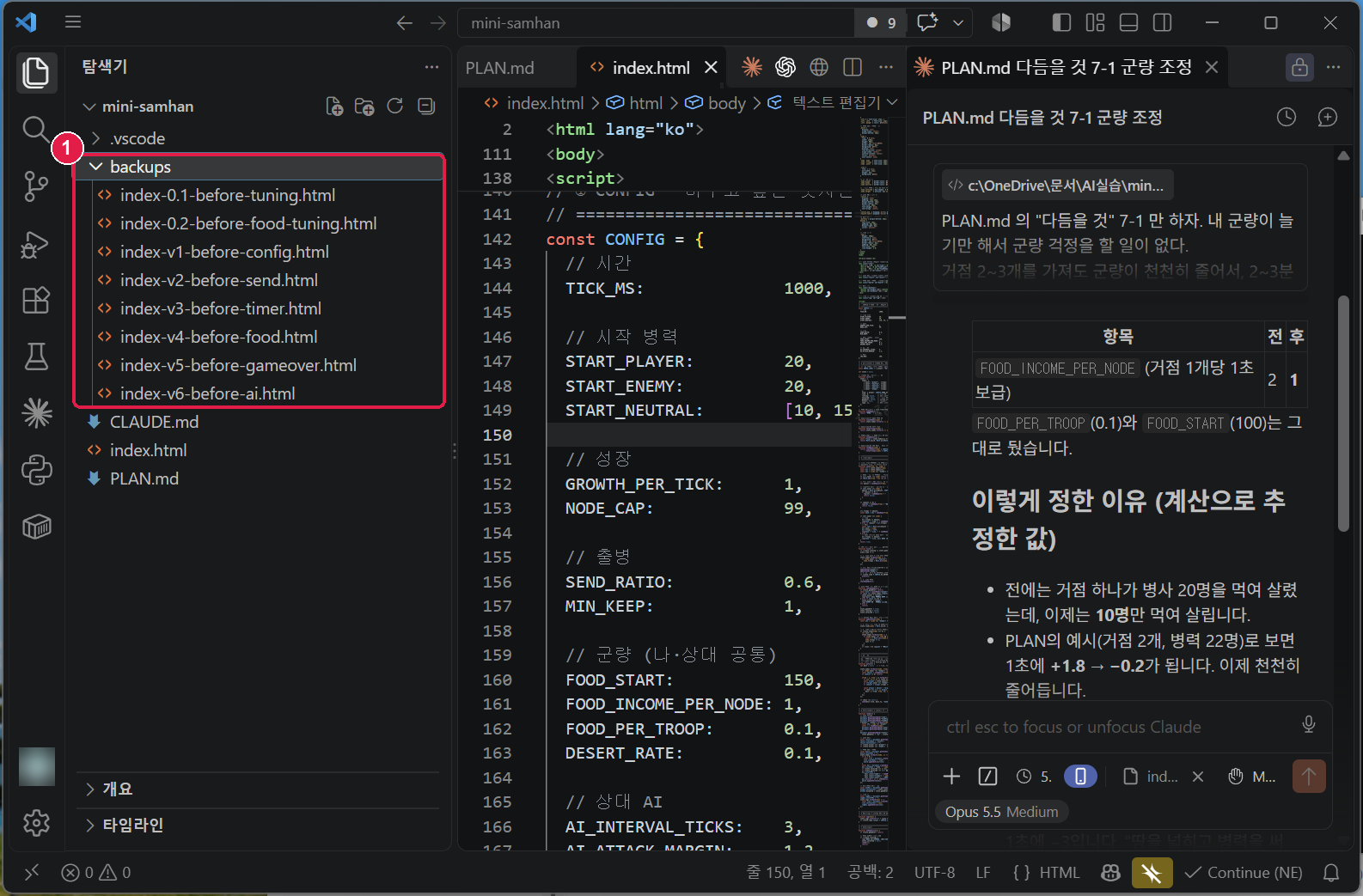Toggle the secondary side bar layout
1363x896 pixels.
[x=1163, y=23]
